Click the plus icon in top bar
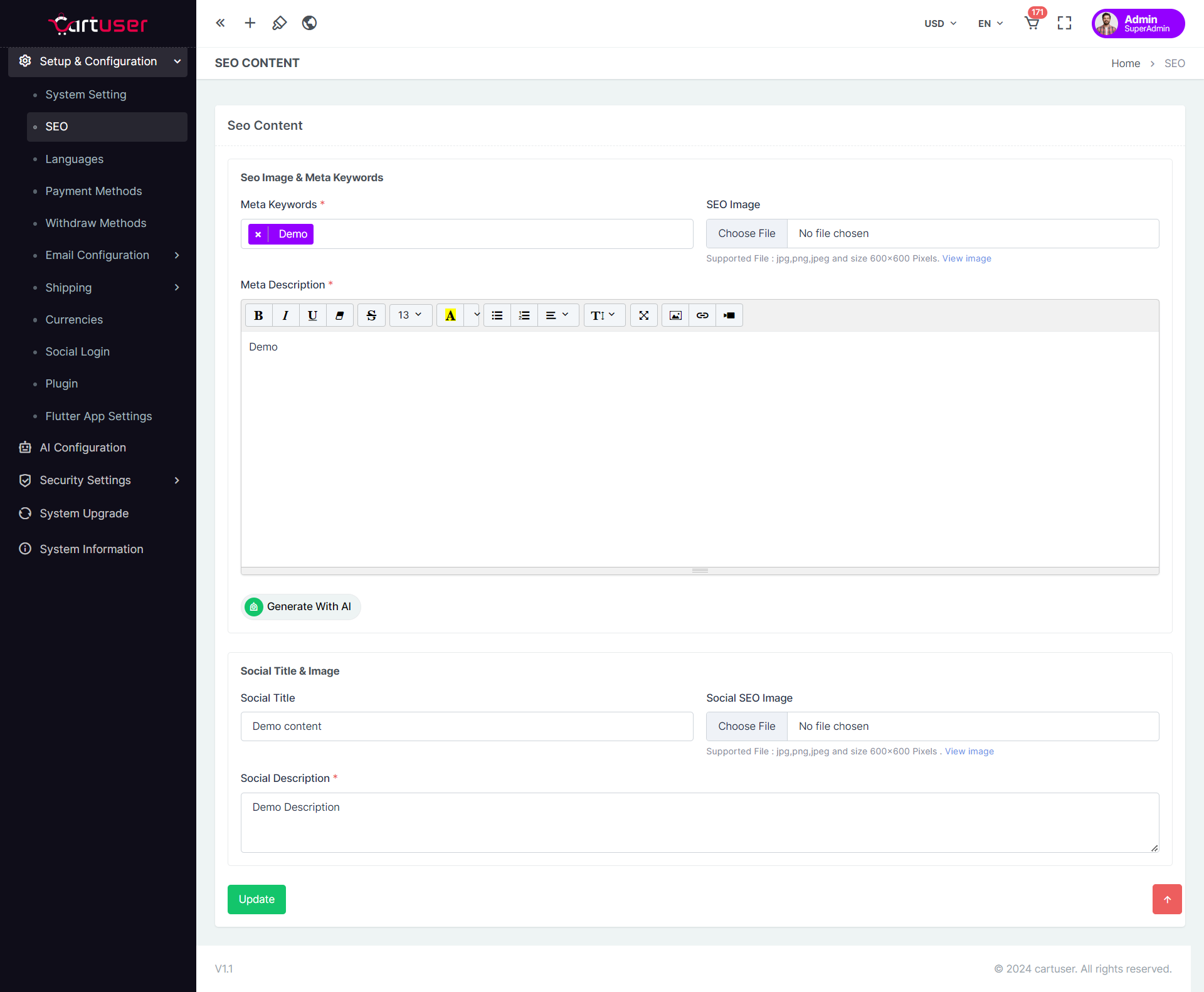Image resolution: width=1204 pixels, height=992 pixels. tap(250, 23)
